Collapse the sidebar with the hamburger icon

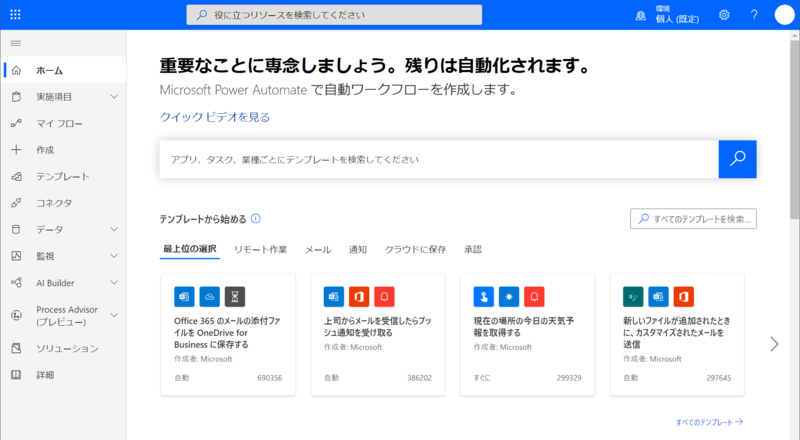[x=16, y=43]
